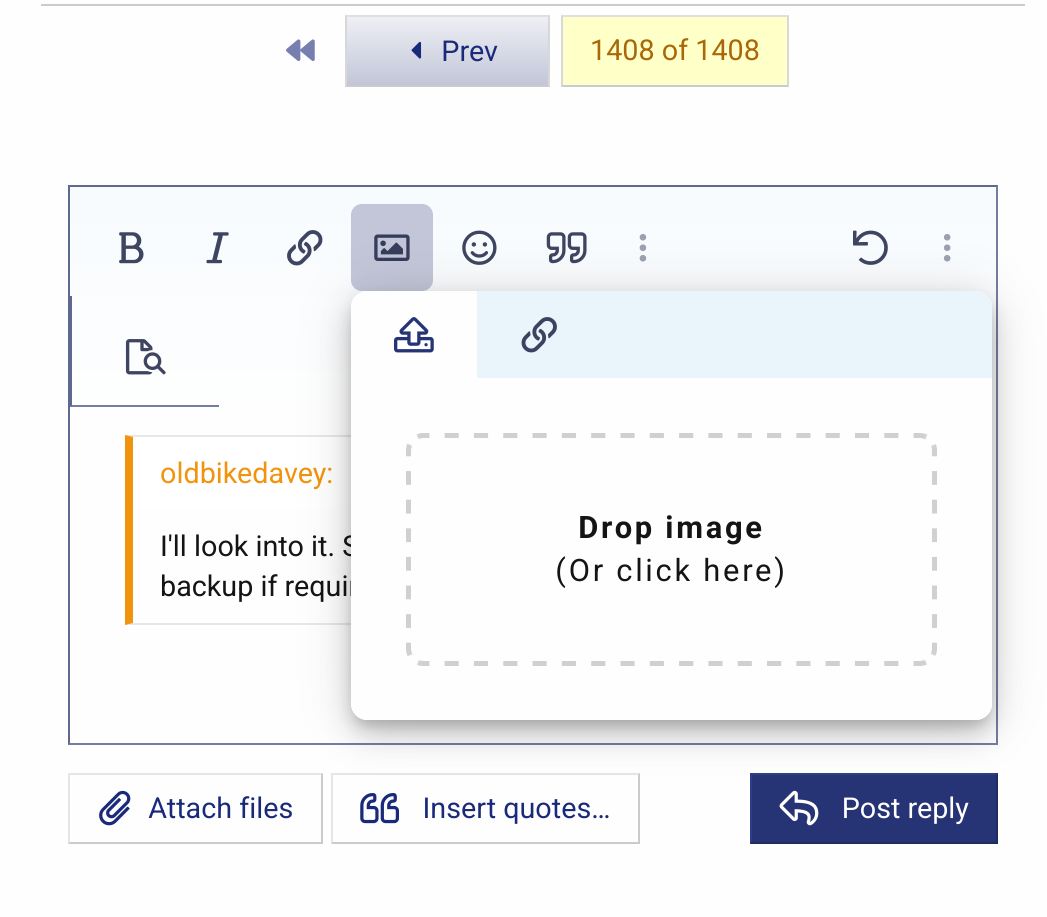Click the Insert quotes button
The image size is (1047, 917).
485,808
